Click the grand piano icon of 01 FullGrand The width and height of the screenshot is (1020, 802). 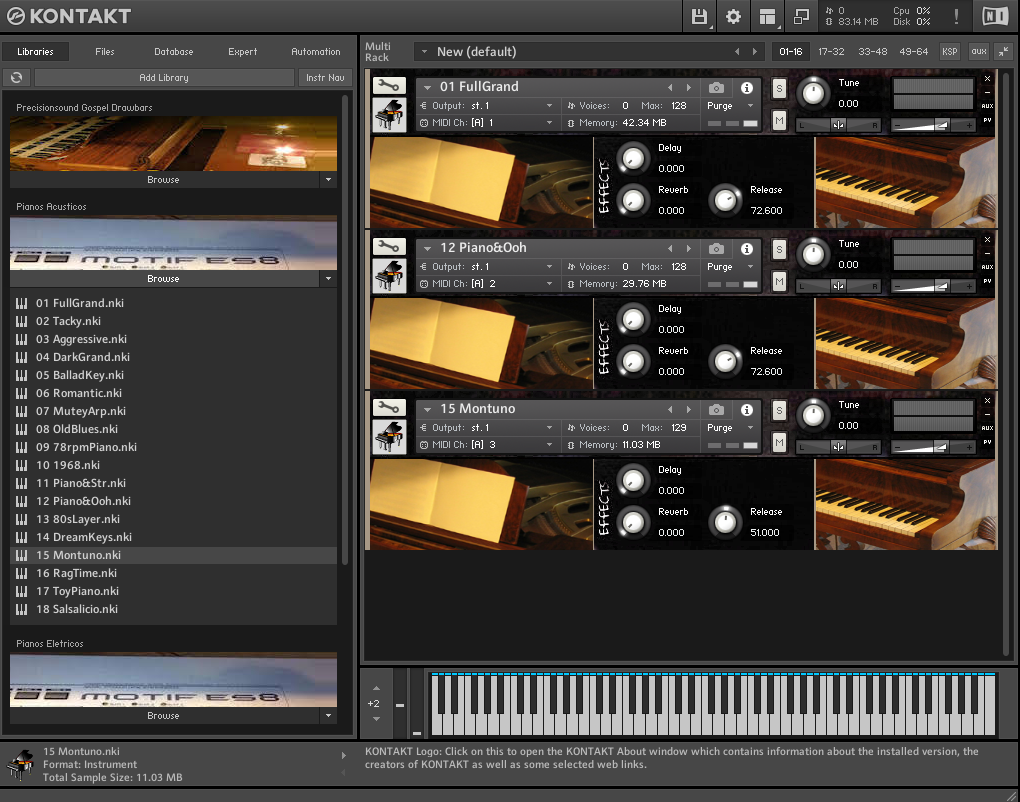[389, 114]
